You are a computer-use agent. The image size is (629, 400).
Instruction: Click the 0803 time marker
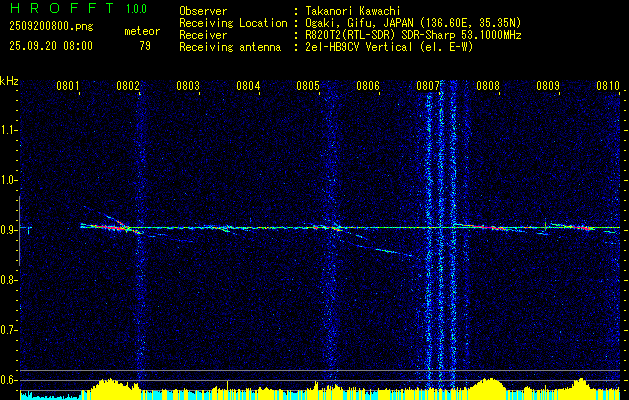click(x=188, y=86)
